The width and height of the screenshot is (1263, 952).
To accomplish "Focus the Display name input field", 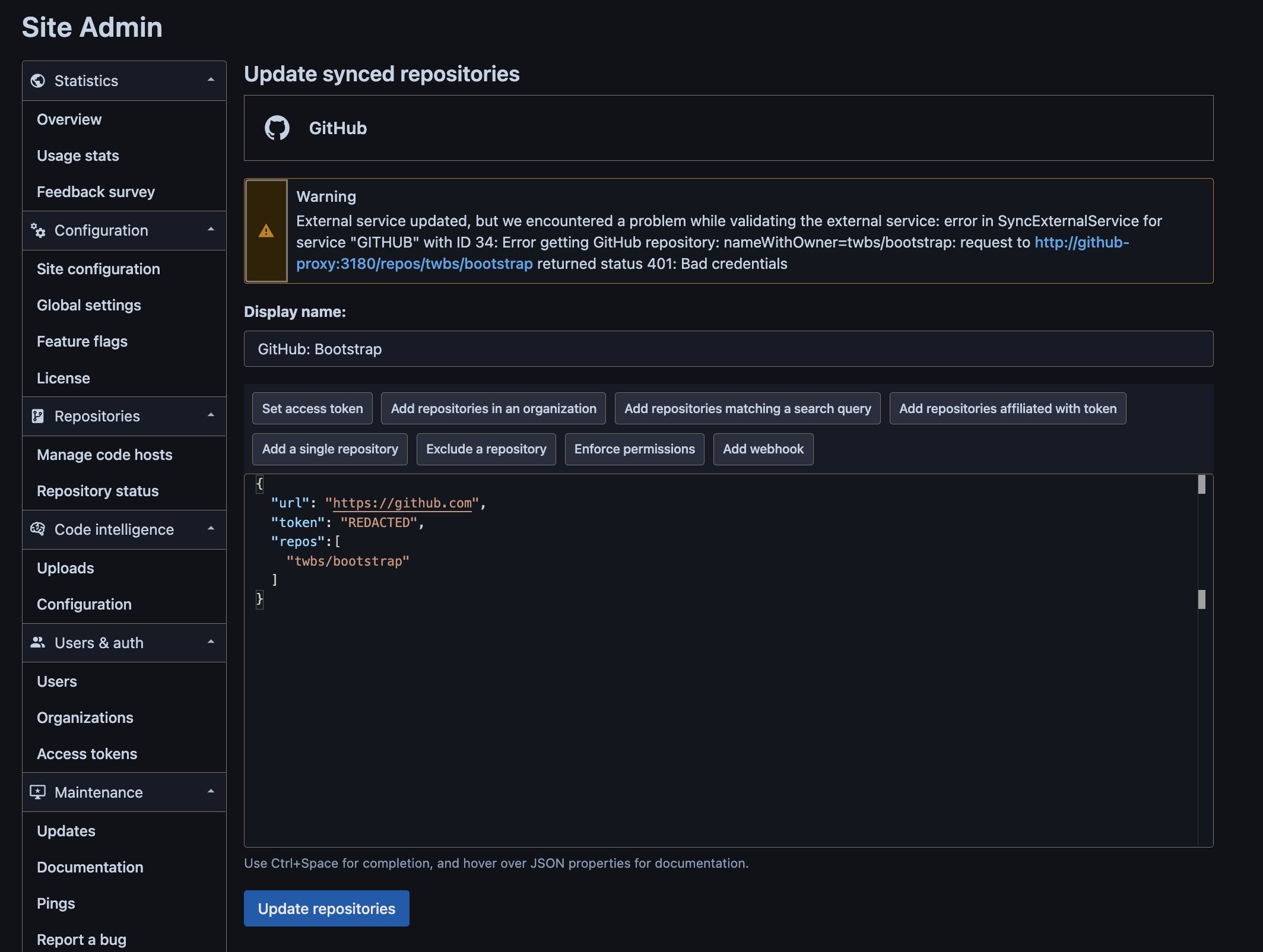I will pos(728,349).
